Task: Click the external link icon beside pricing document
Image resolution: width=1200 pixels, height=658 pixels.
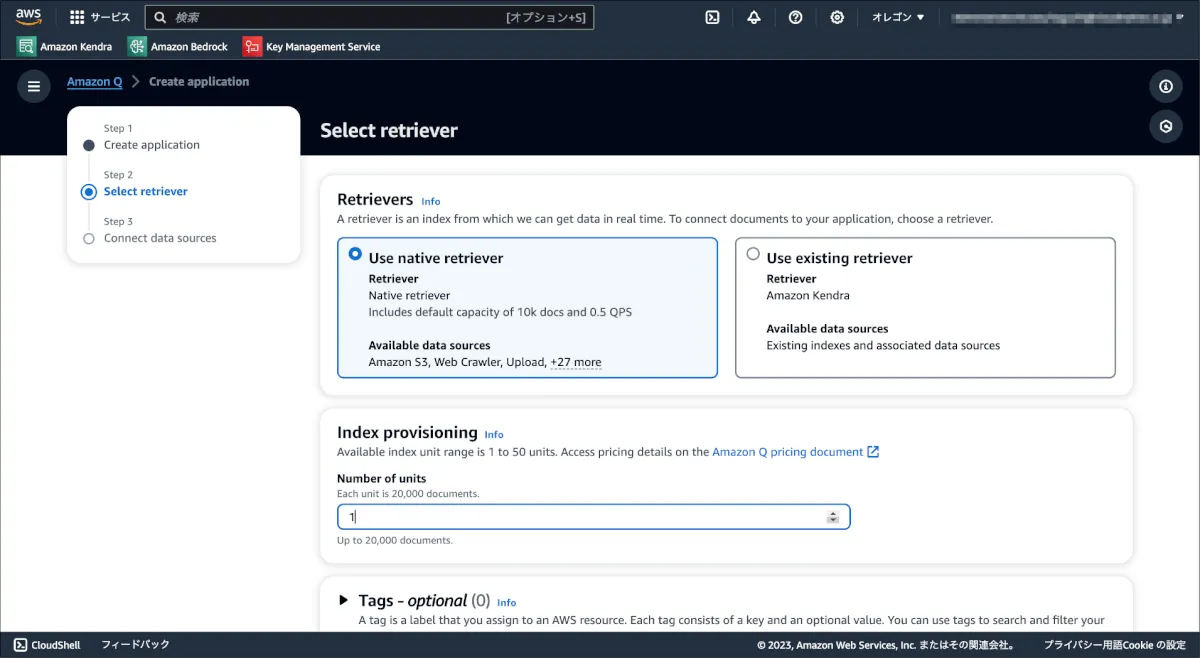Action: pos(873,452)
